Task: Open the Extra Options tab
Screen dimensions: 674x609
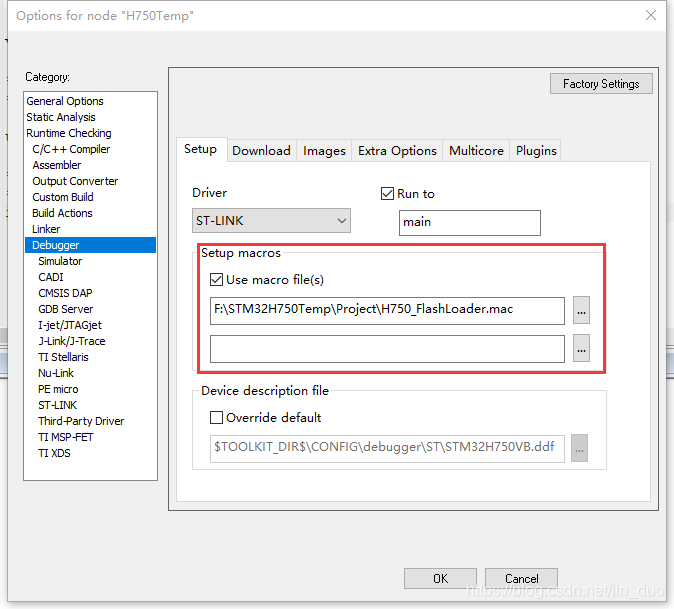Action: [397, 151]
